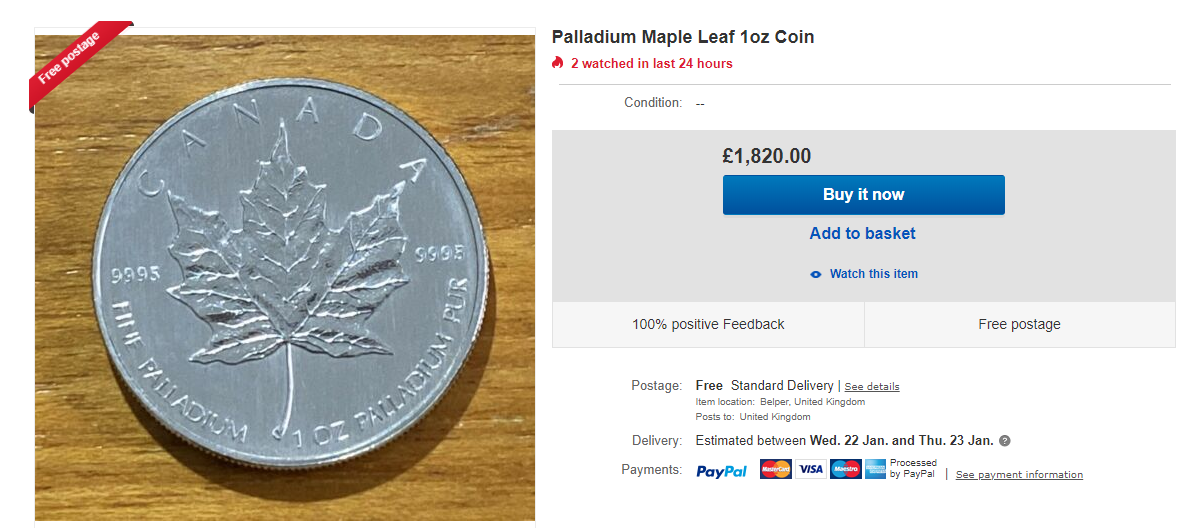Click the Free postage info cell
This screenshot has height=528, width=1184.
[1019, 324]
